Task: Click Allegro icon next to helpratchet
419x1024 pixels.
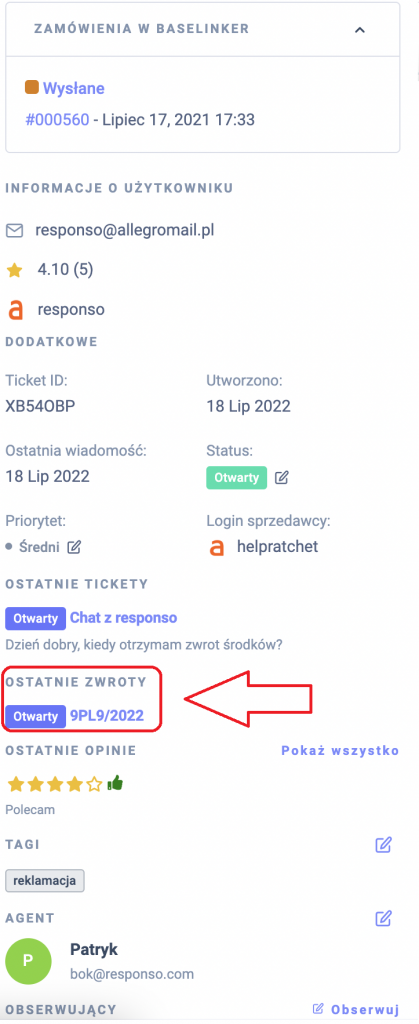Action: (217, 547)
